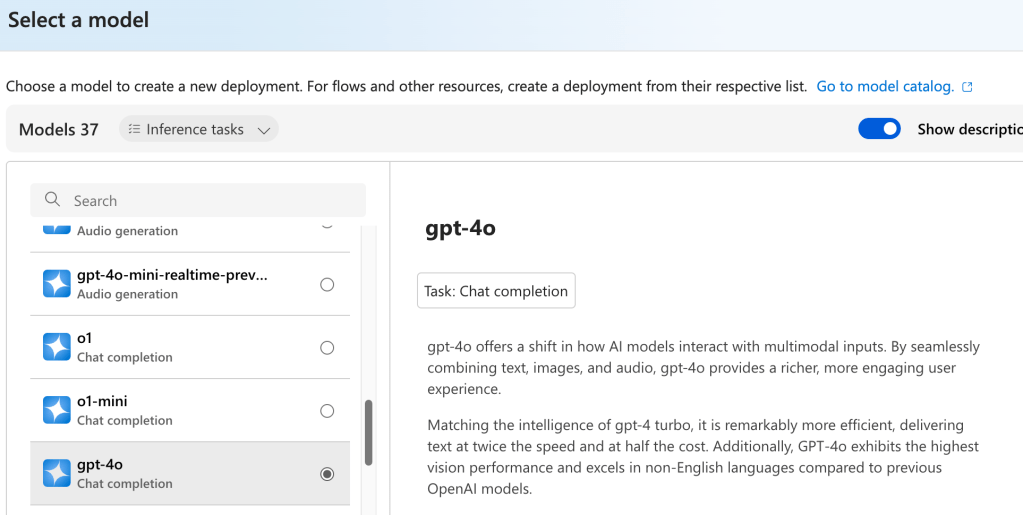1023x515 pixels.
Task: Click external link icon beside model catalog
Action: (x=967, y=87)
